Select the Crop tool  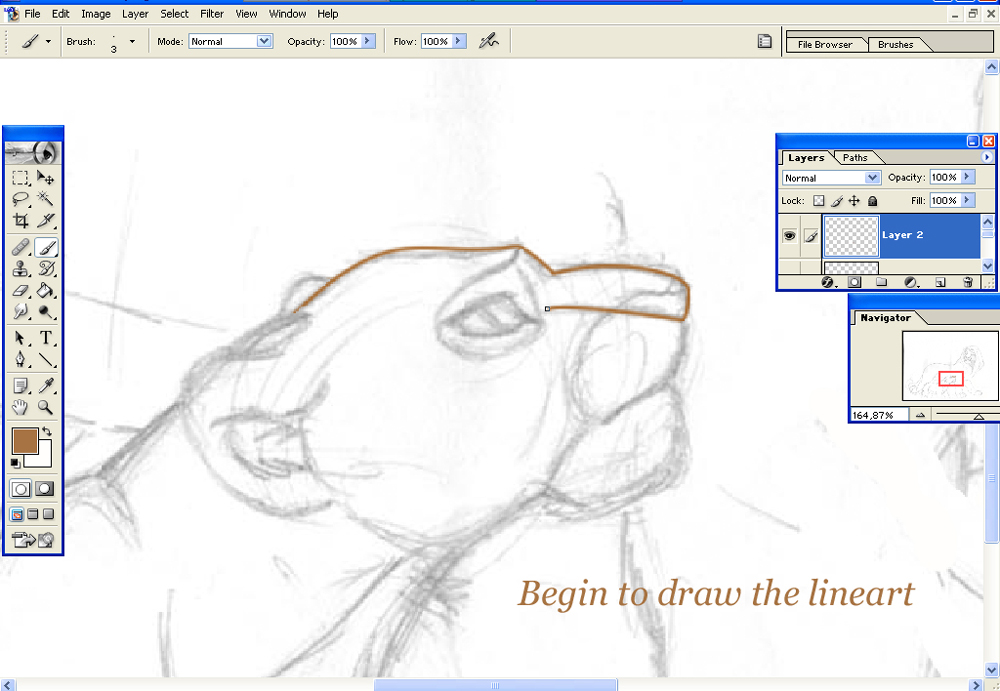[x=21, y=221]
